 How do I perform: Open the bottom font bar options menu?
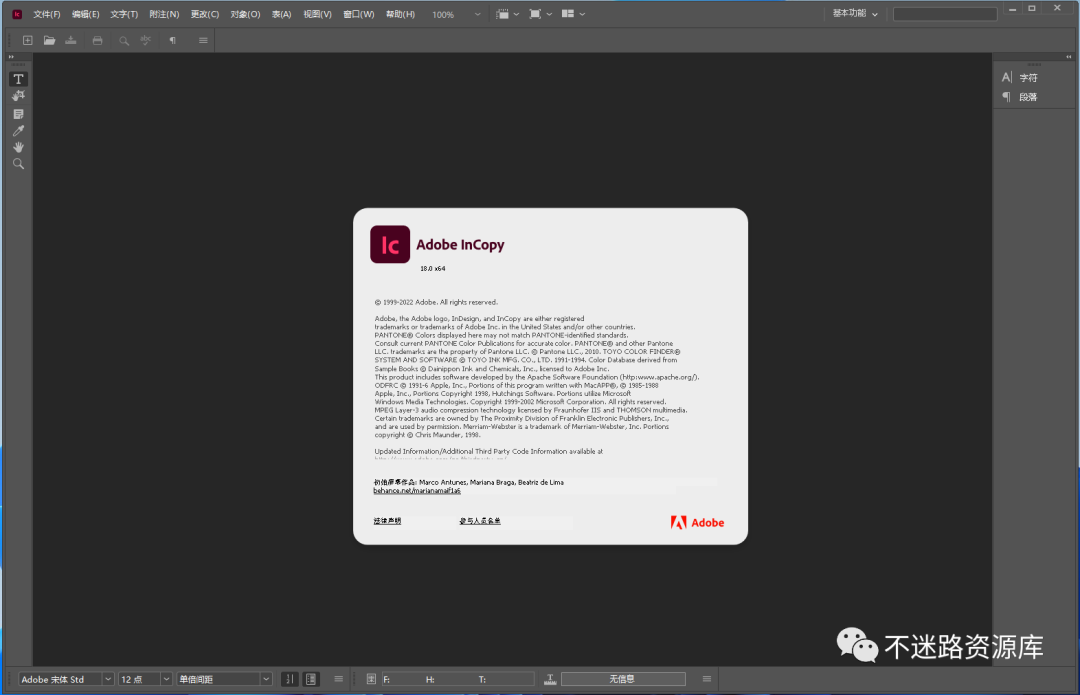[x=338, y=679]
